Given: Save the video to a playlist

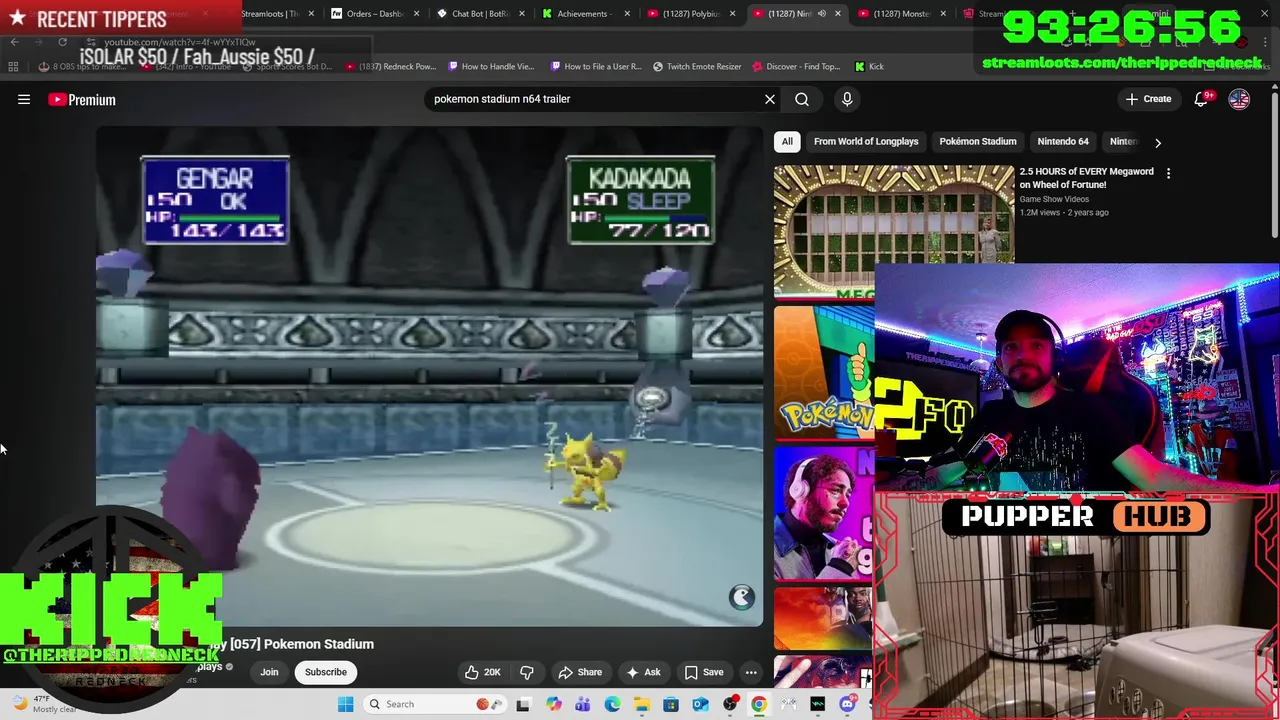Looking at the screenshot, I should (704, 672).
